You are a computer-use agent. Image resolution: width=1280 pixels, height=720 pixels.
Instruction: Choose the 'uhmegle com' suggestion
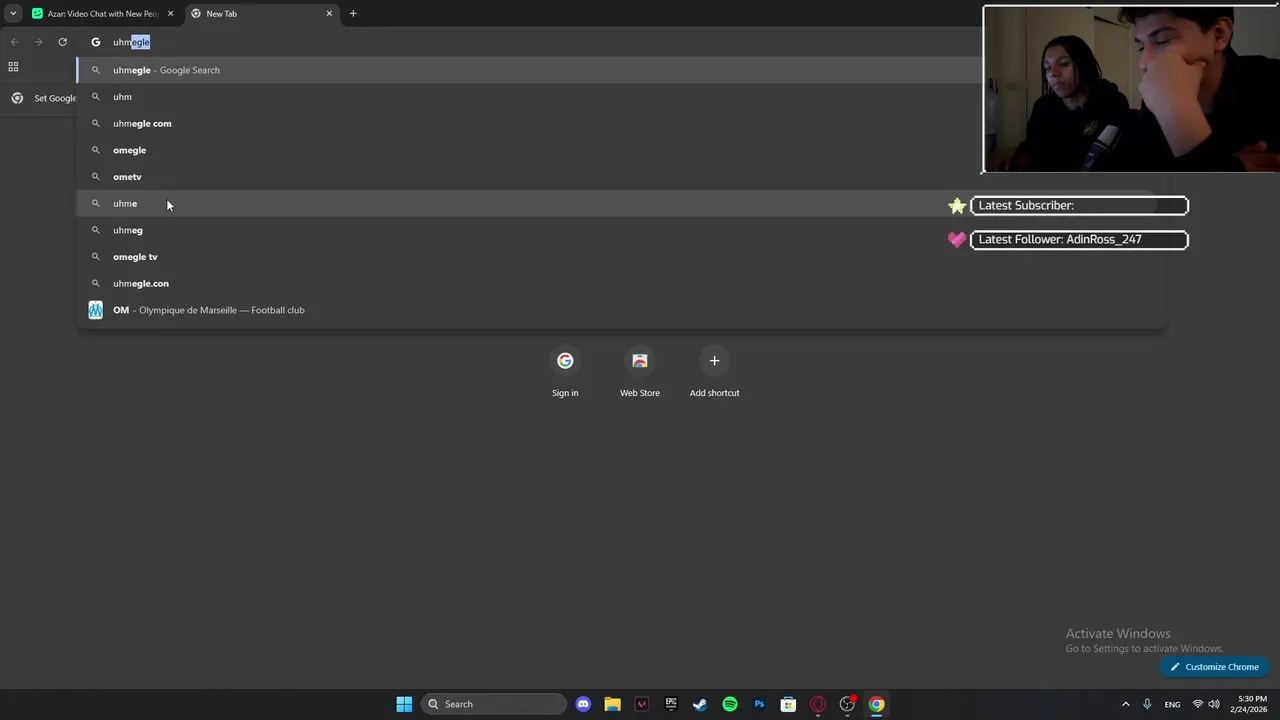[621, 123]
